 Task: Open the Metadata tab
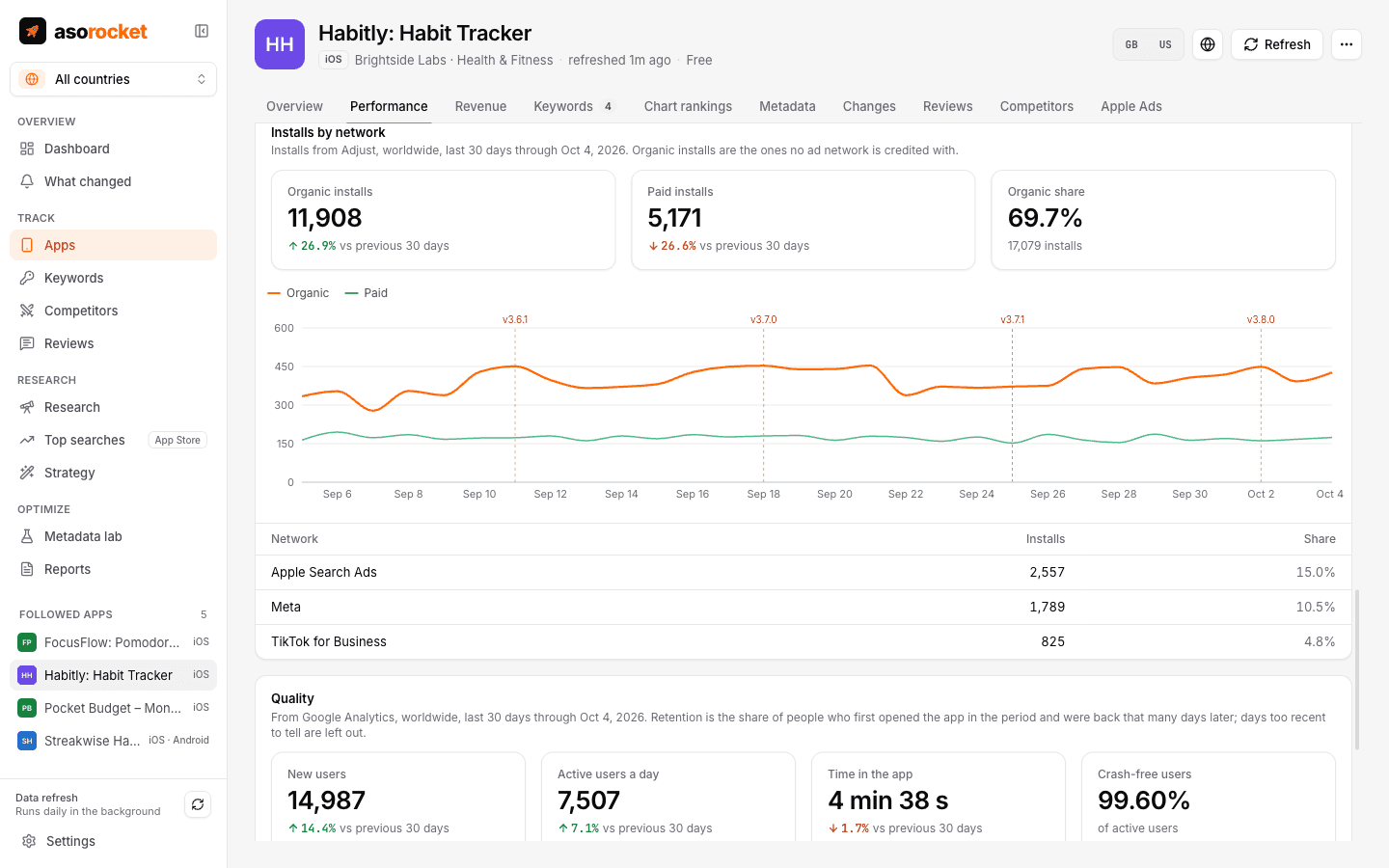(x=787, y=106)
